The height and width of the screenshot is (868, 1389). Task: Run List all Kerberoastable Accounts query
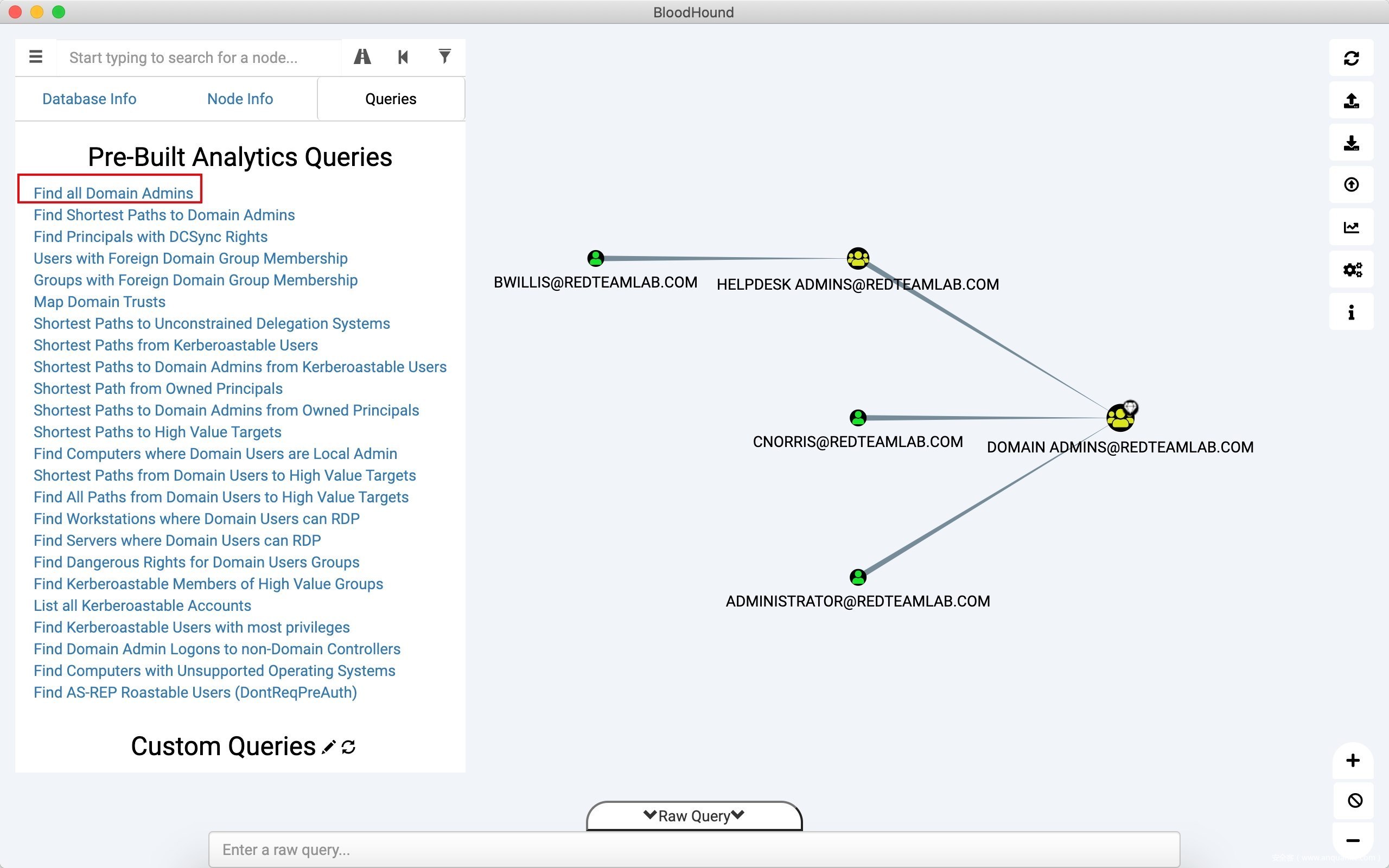coord(142,605)
